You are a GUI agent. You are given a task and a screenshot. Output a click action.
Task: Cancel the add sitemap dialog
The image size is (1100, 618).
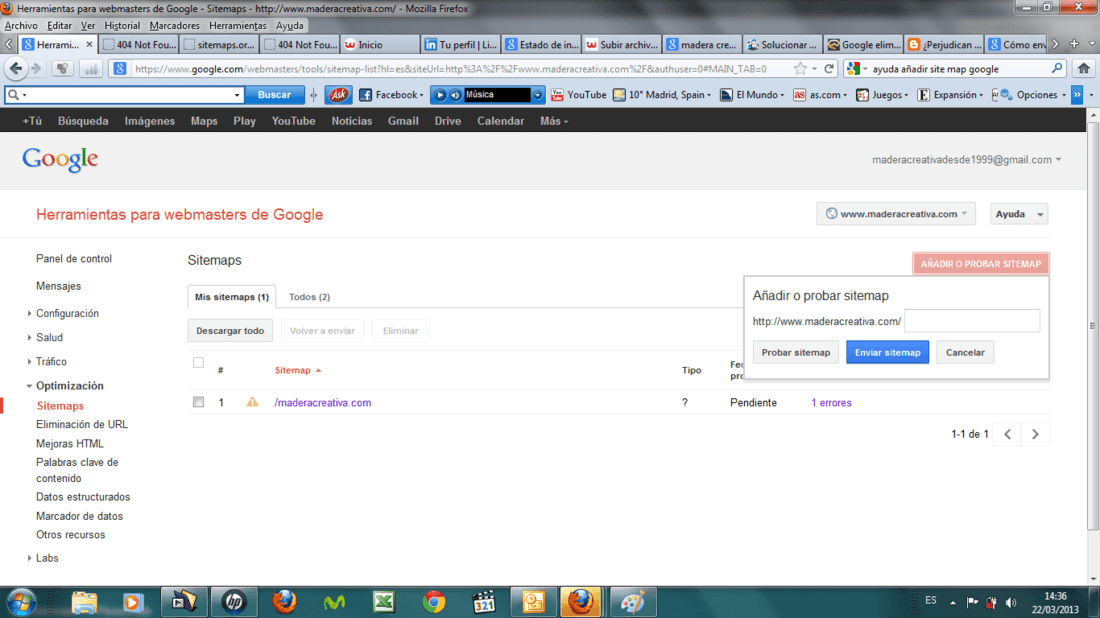[965, 352]
